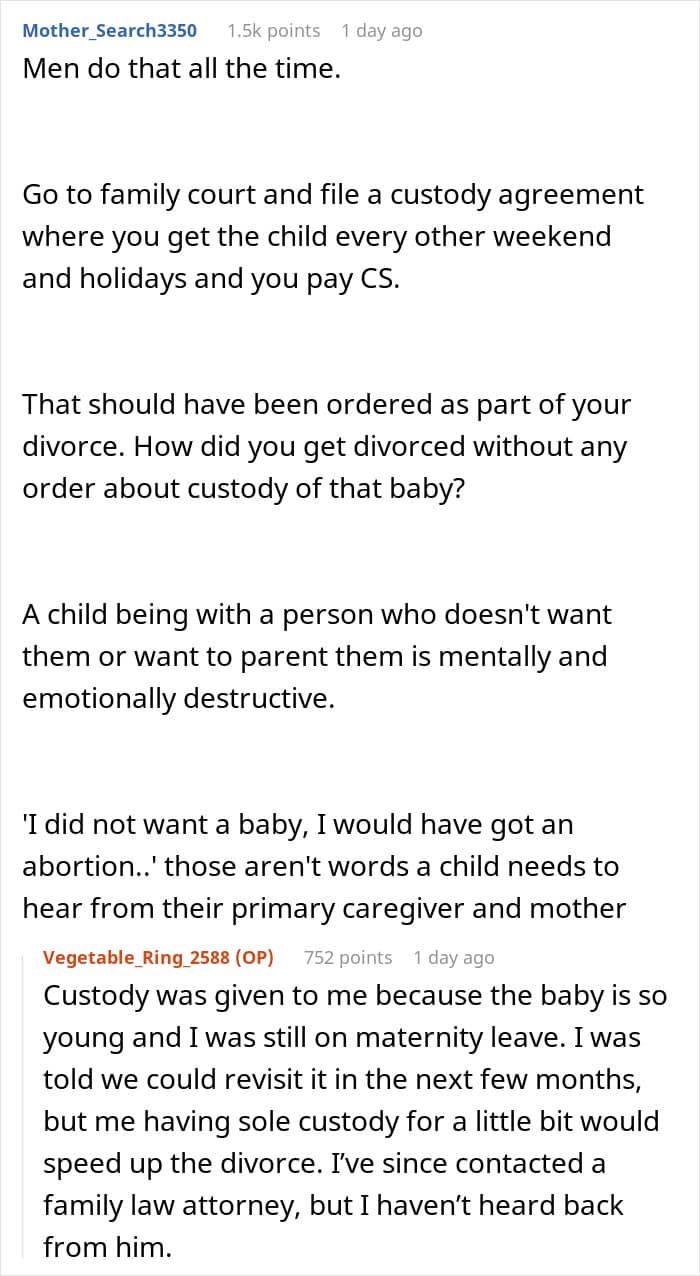Click the top comment's '1 day ago' timestamp
The image size is (700, 1276).
coord(381,31)
